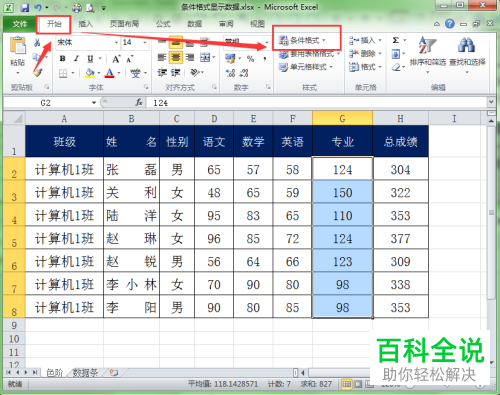Toggle Bold formatting
Viewport: 500px width, 395px height.
click(62, 59)
